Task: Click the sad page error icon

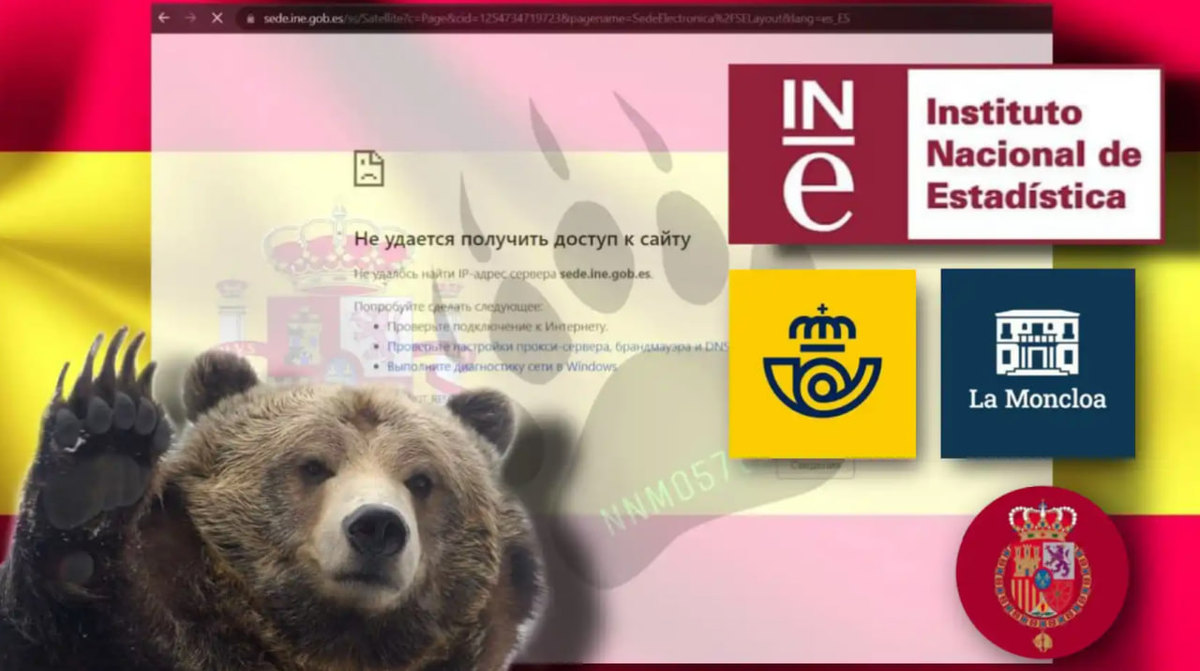Action: pos(368,168)
